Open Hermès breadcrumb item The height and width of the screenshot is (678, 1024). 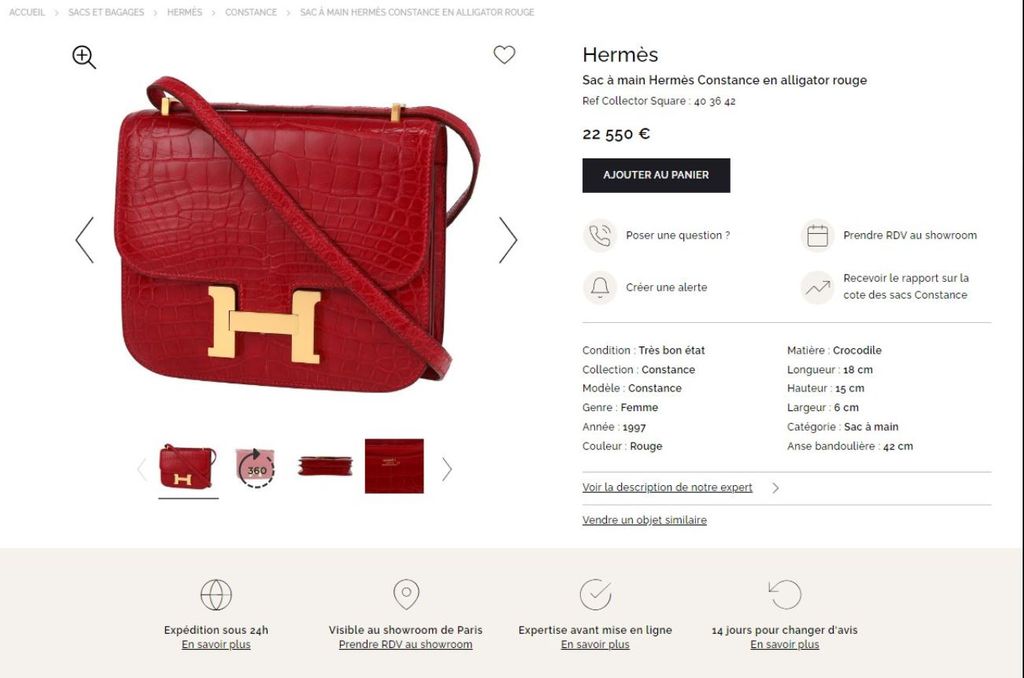(x=184, y=12)
